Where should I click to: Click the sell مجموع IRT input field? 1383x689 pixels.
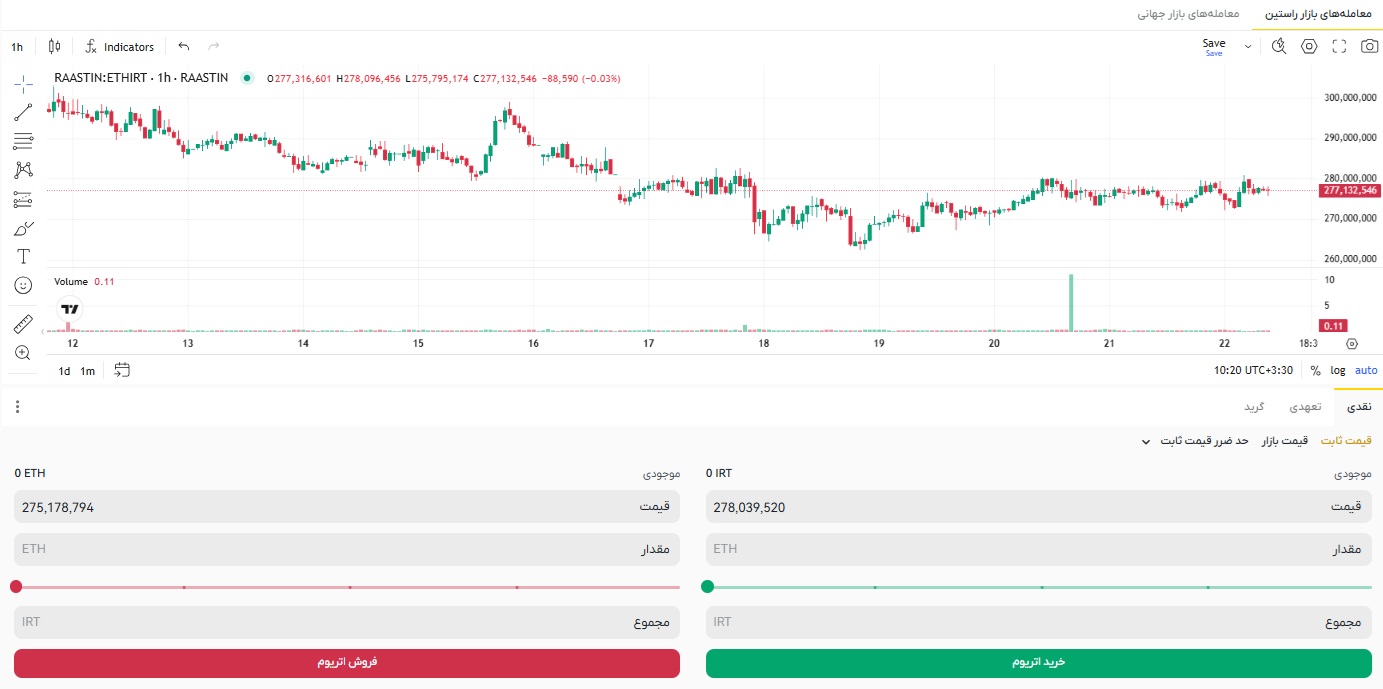coord(347,622)
